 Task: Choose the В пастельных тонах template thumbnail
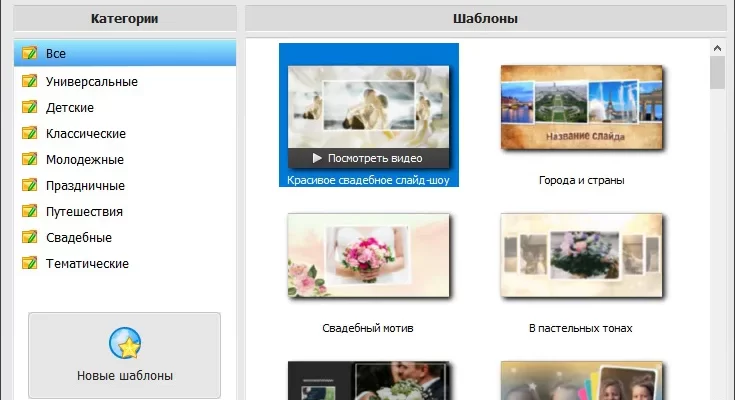point(581,256)
